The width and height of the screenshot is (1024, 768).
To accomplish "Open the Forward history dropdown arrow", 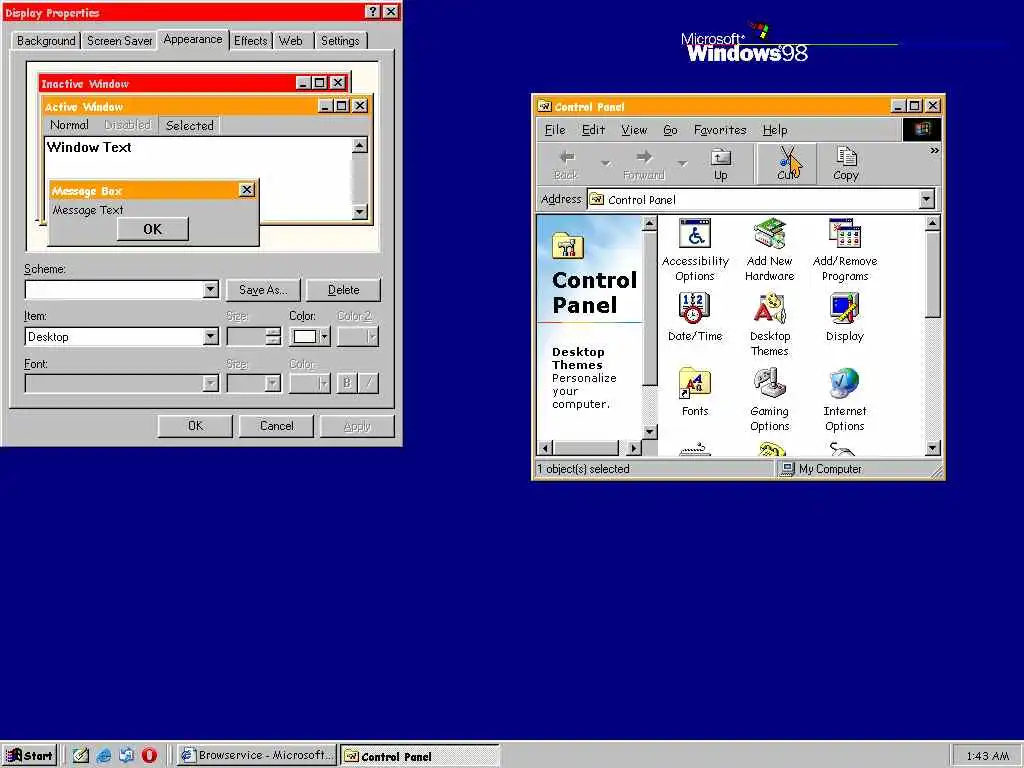I will tap(682, 164).
